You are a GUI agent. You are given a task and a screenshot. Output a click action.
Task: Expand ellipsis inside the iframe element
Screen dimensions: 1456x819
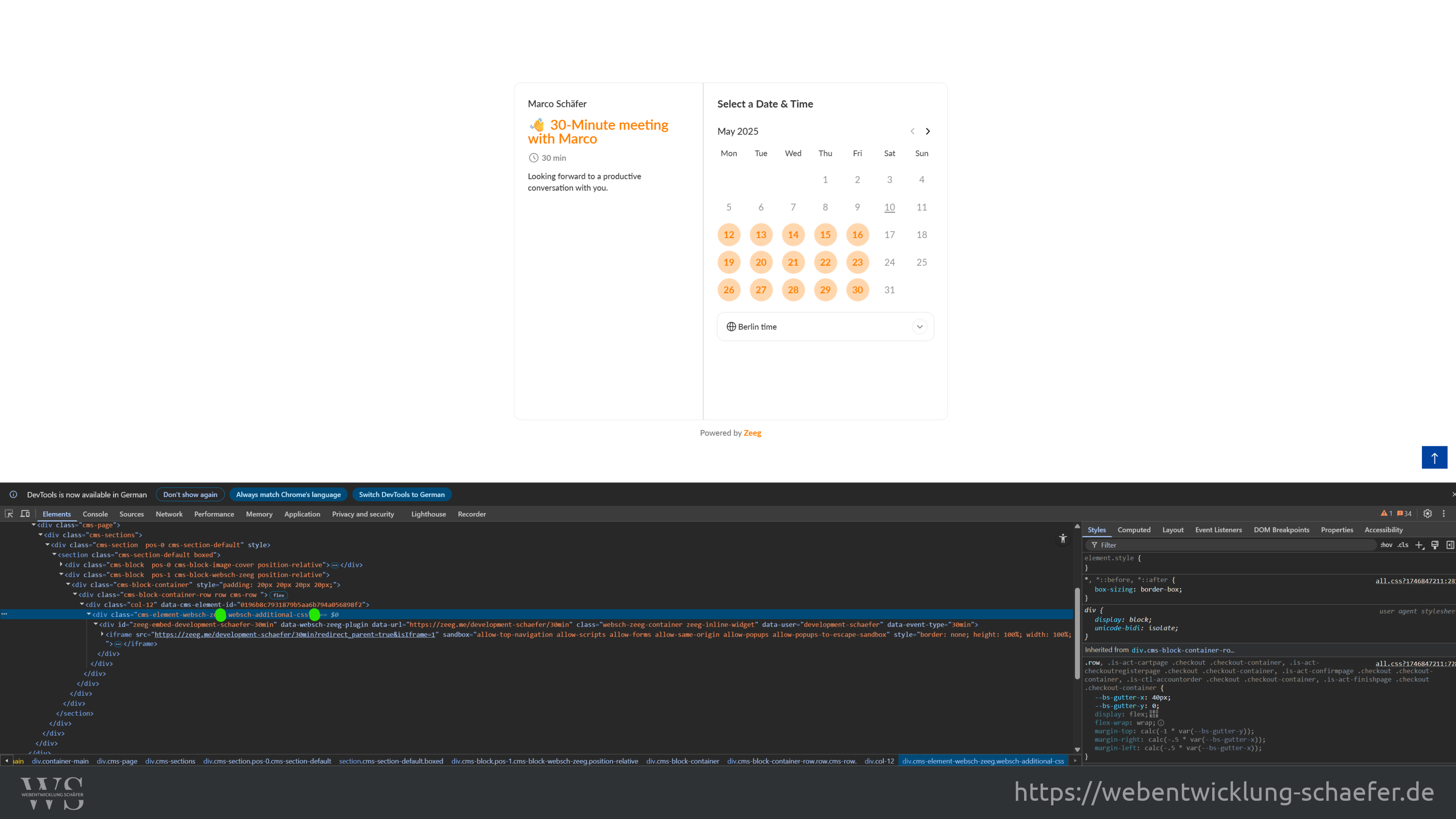point(118,644)
